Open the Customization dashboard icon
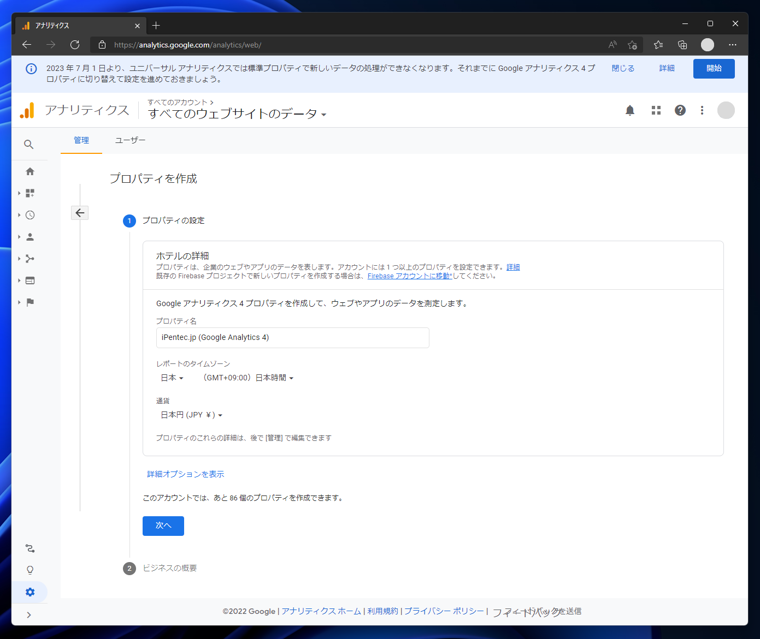Image resolution: width=760 pixels, height=639 pixels. pos(30,193)
